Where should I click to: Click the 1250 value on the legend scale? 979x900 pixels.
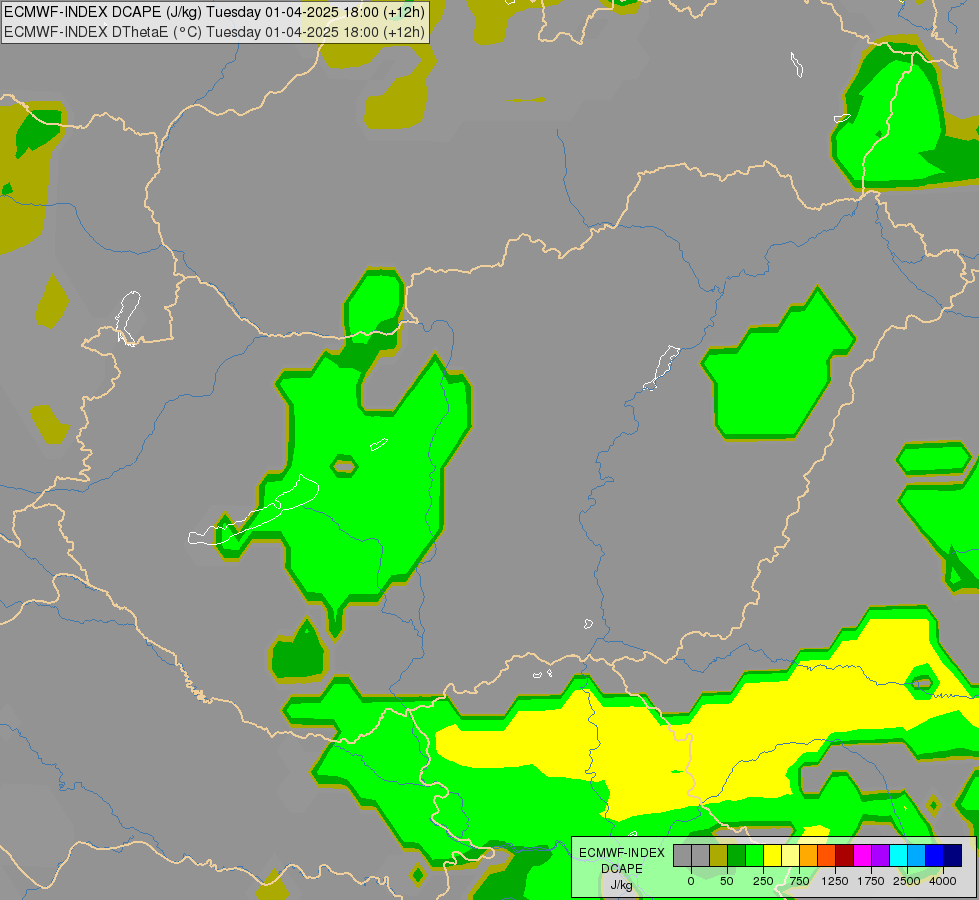point(835,881)
